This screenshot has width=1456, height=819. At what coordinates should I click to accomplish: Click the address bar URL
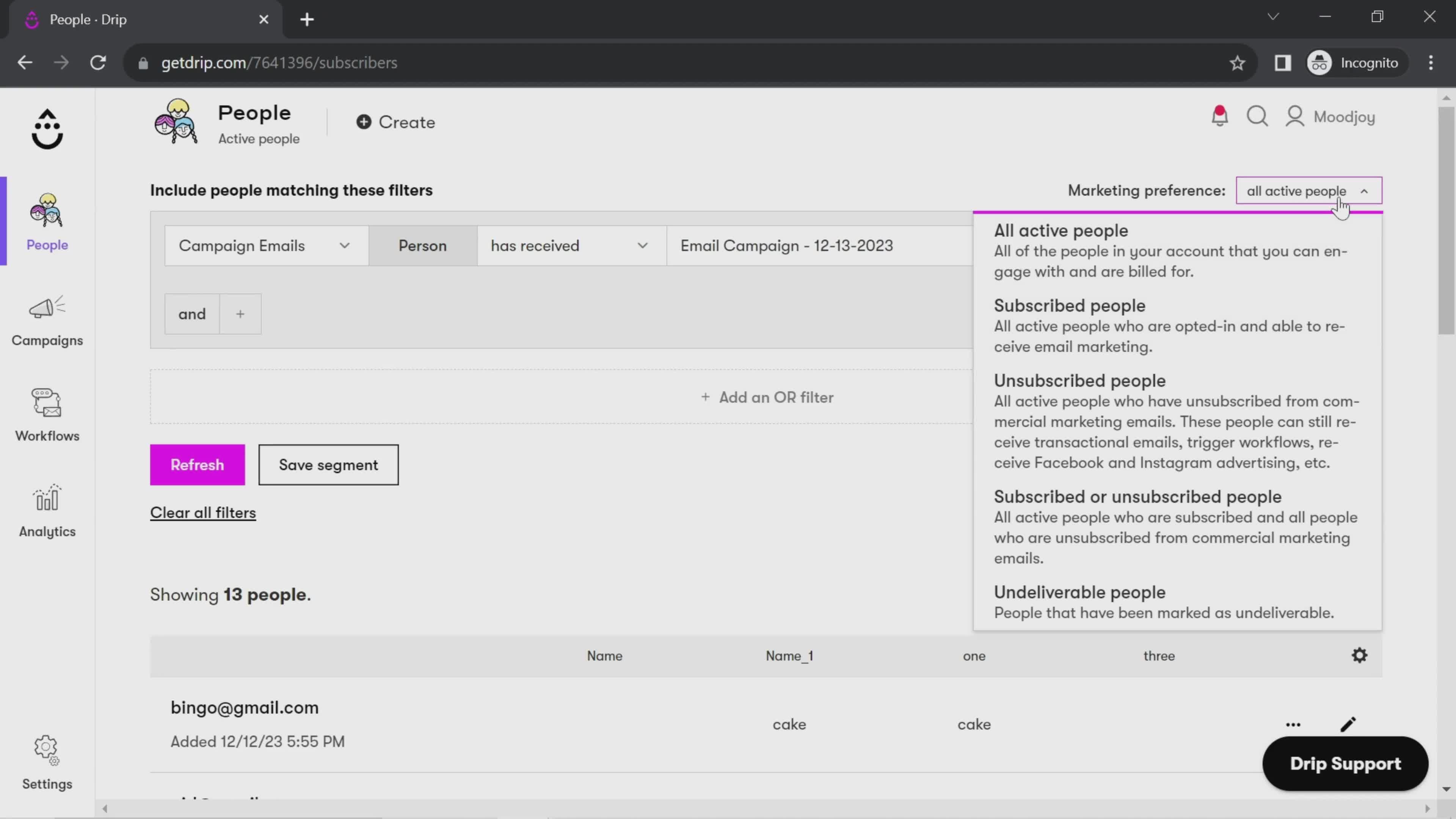279,63
